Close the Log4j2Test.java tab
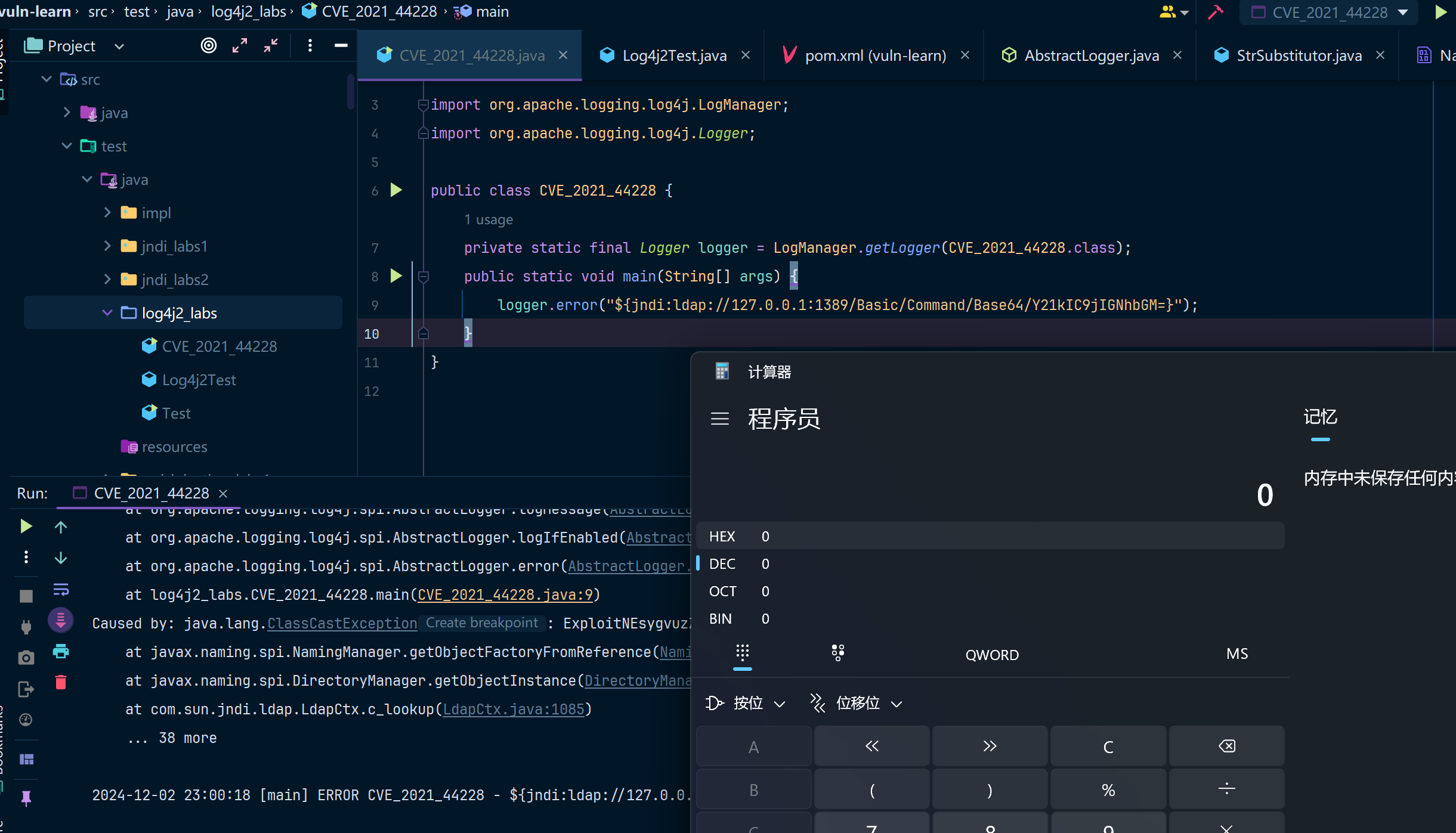Screen dimensions: 1456x833 click(x=746, y=55)
